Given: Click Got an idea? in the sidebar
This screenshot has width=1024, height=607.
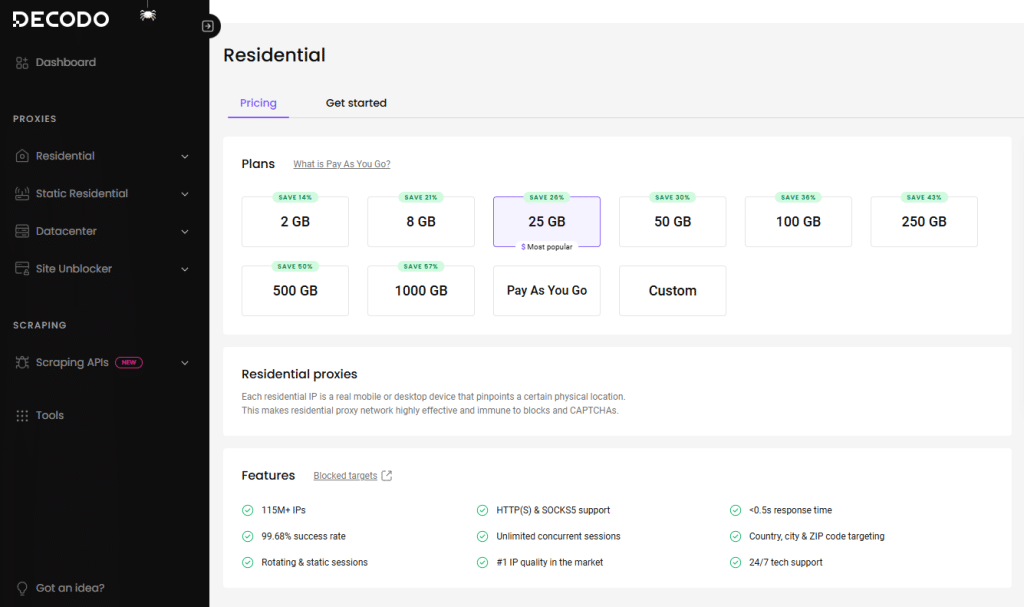Looking at the screenshot, I should point(70,588).
